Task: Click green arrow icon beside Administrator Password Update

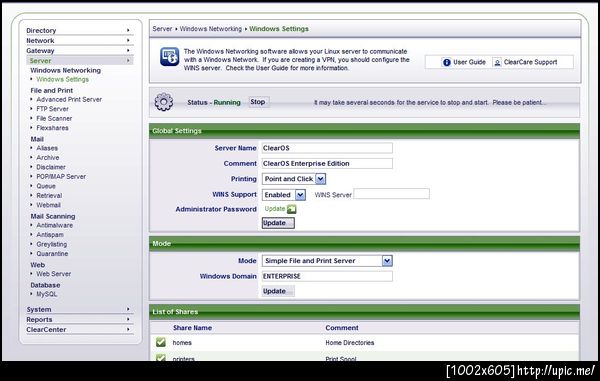Action: tap(291, 209)
